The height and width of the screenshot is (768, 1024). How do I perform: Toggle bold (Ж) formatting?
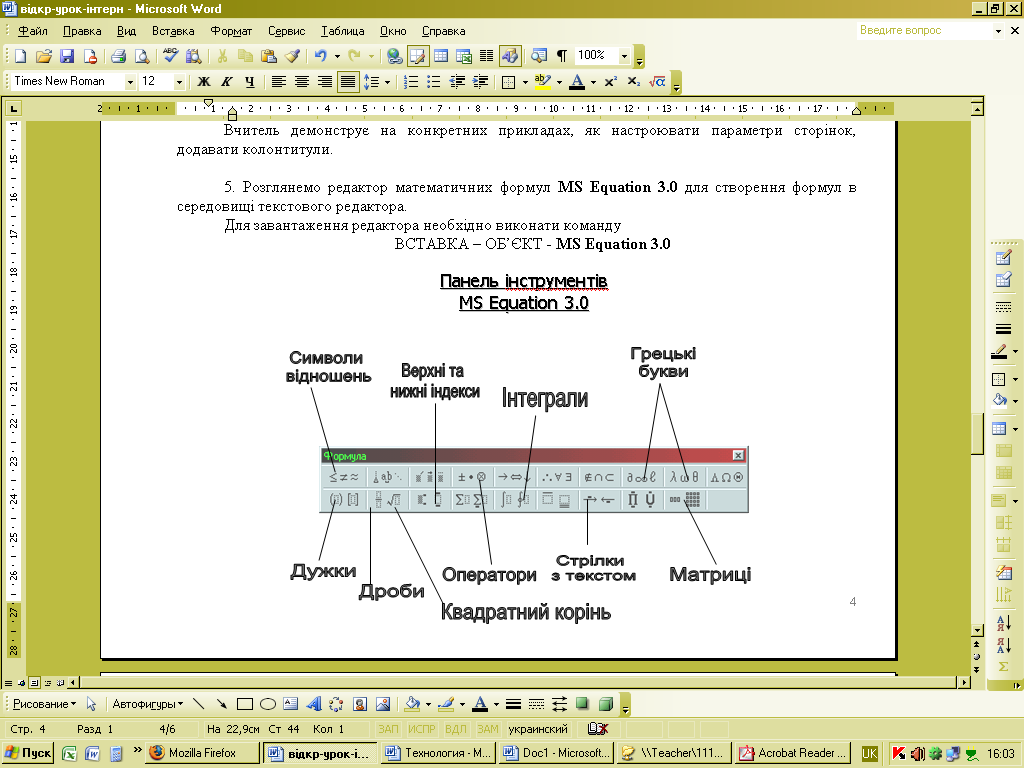tap(203, 82)
